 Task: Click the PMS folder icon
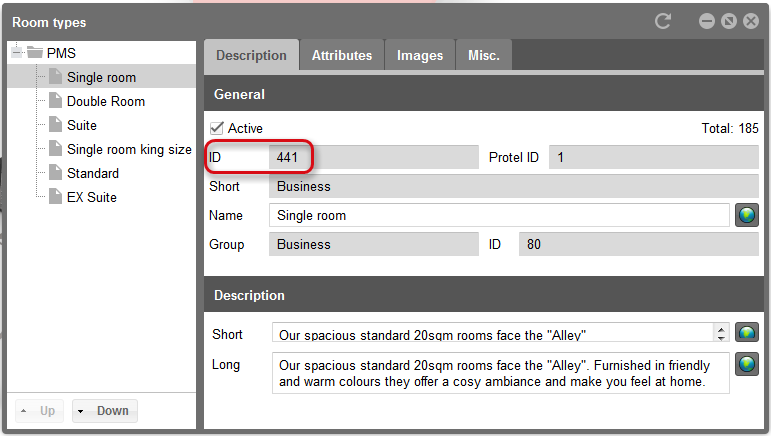coord(34,52)
